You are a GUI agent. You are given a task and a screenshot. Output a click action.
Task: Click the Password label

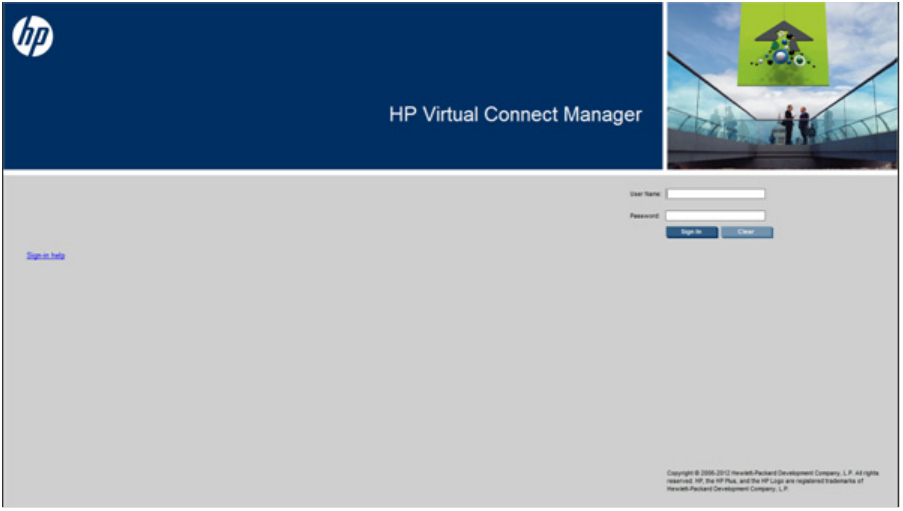tap(644, 216)
